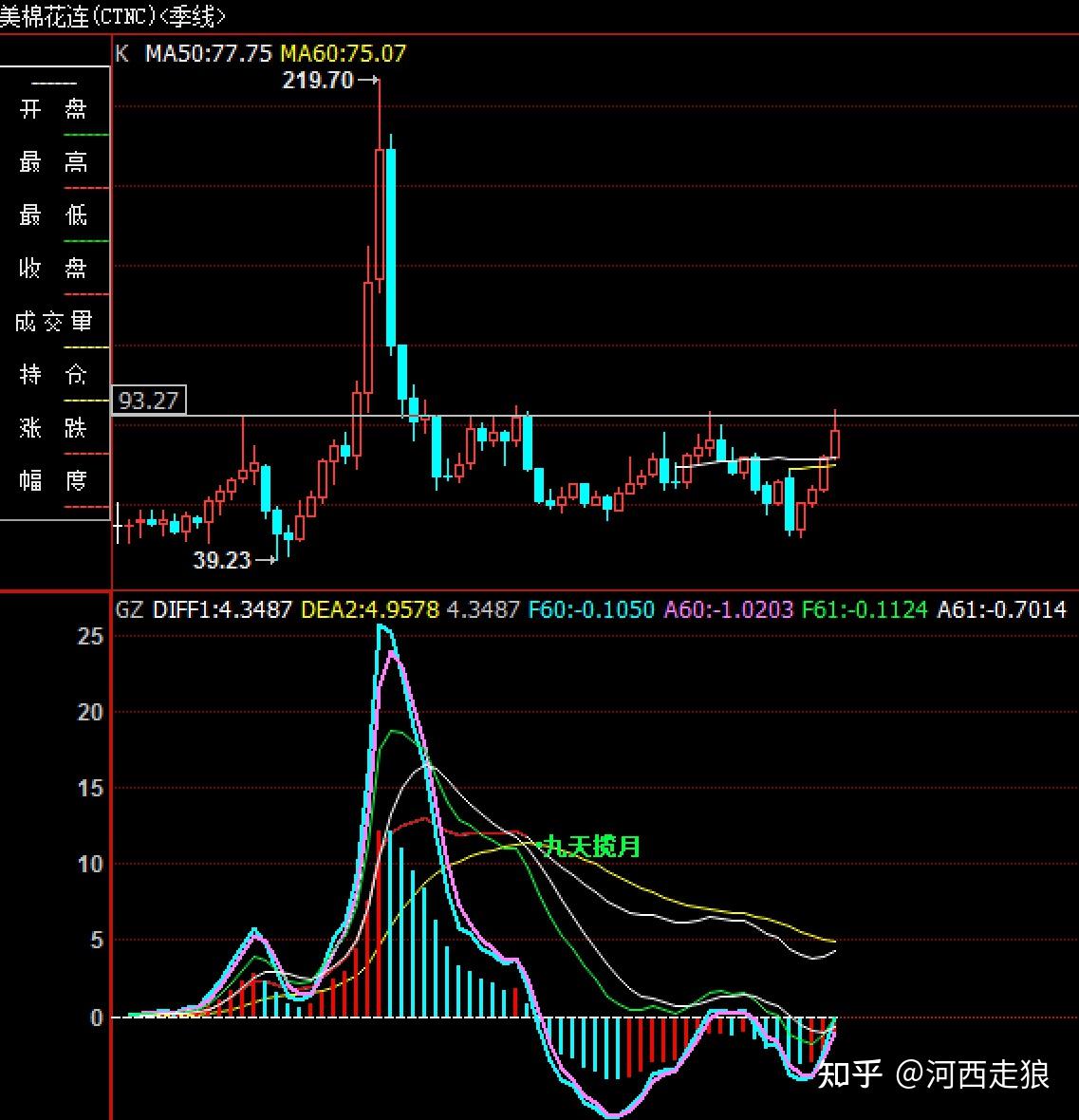Click the A61:-0.7014 indicator value

(1001, 609)
